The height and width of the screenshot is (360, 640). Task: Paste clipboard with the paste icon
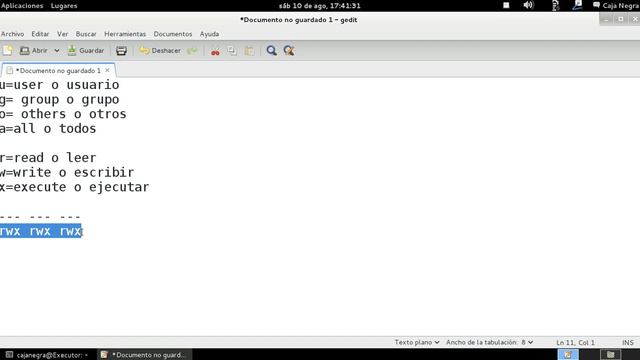(x=249, y=51)
